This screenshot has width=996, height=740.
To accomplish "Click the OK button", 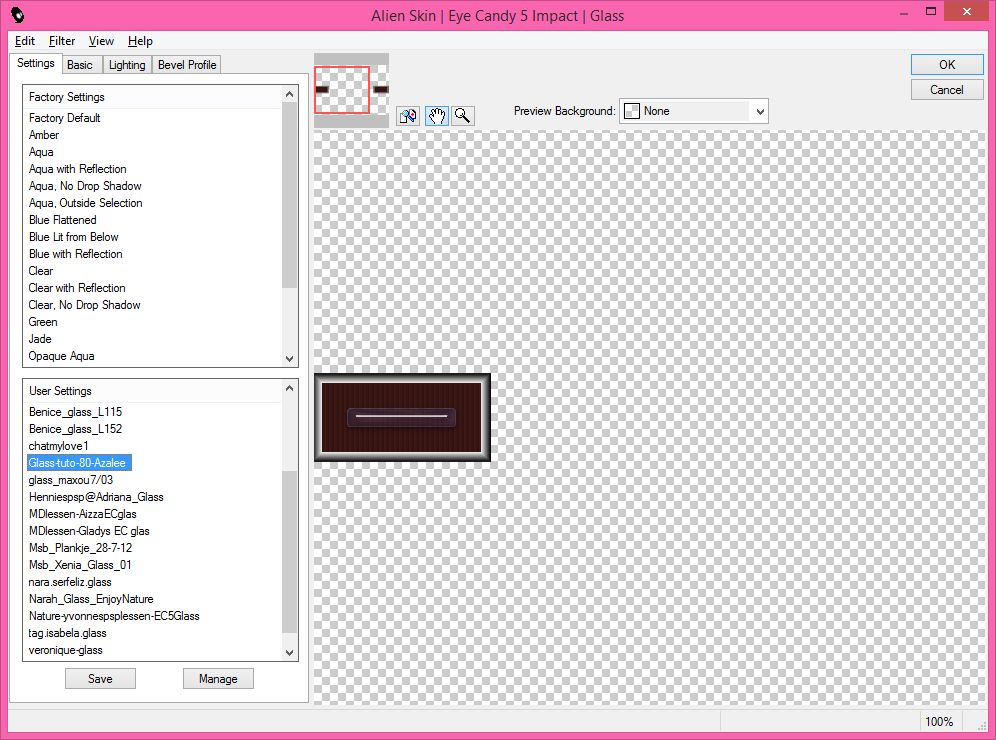I will 947,65.
